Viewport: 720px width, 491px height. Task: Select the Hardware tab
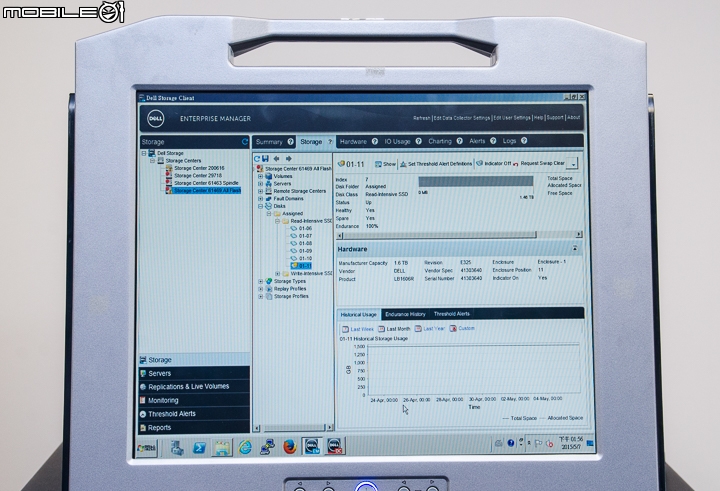coord(353,141)
